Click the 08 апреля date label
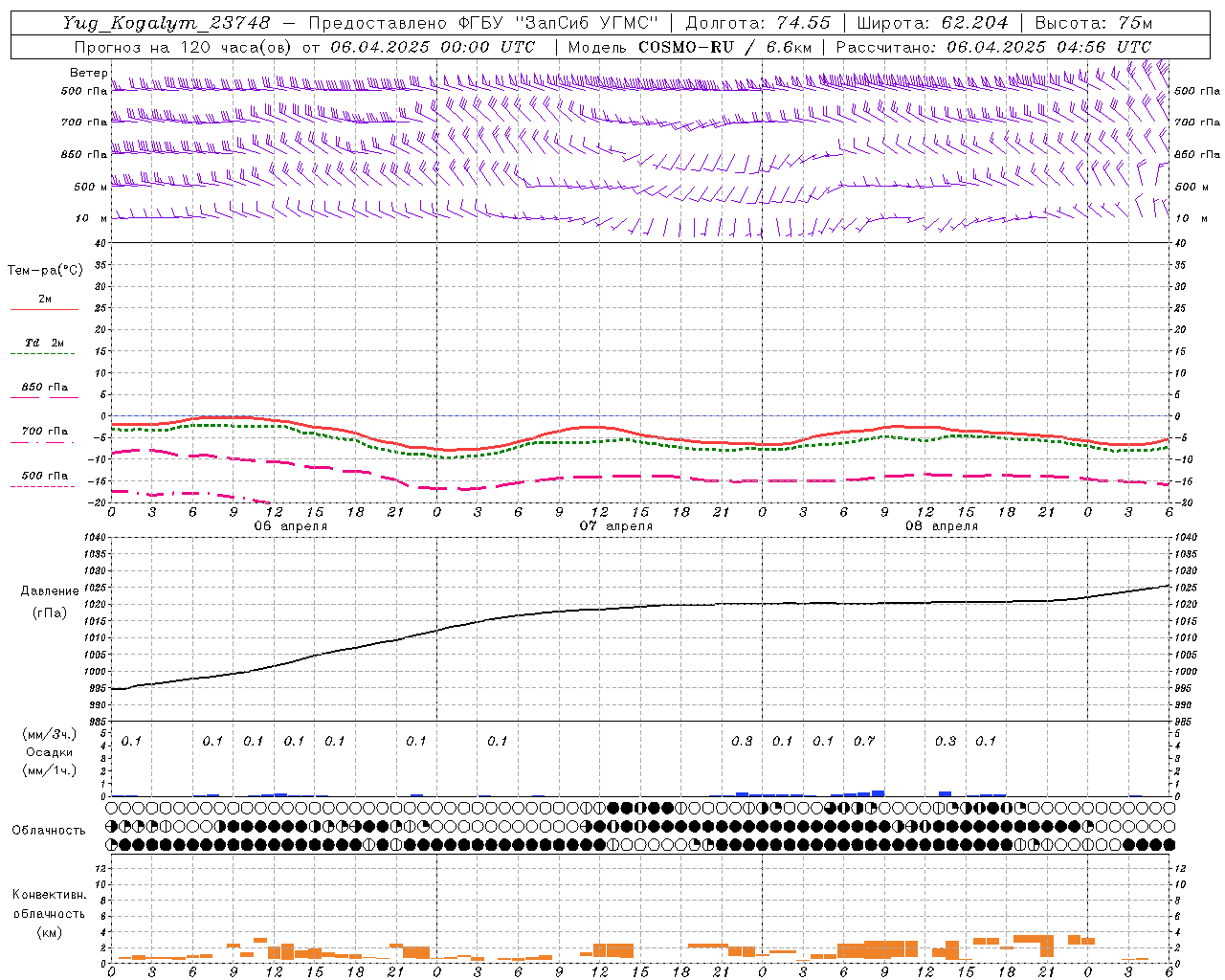Image resolution: width=1225 pixels, height=980 pixels. 942,526
